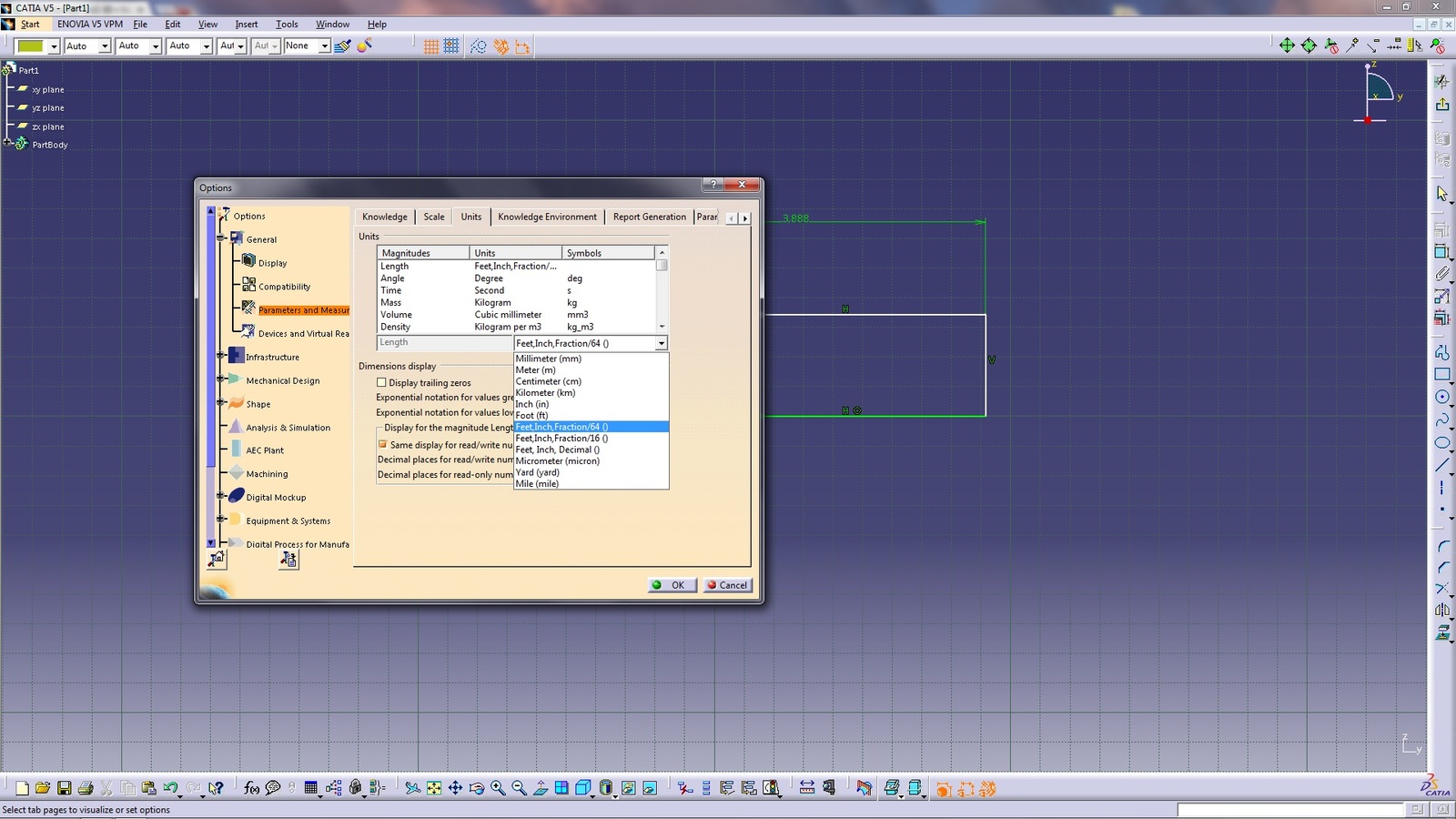Collapse the Feet,Inch,Fraction/64 combo box arrow
This screenshot has height=819, width=1456.
pyautogui.click(x=662, y=343)
